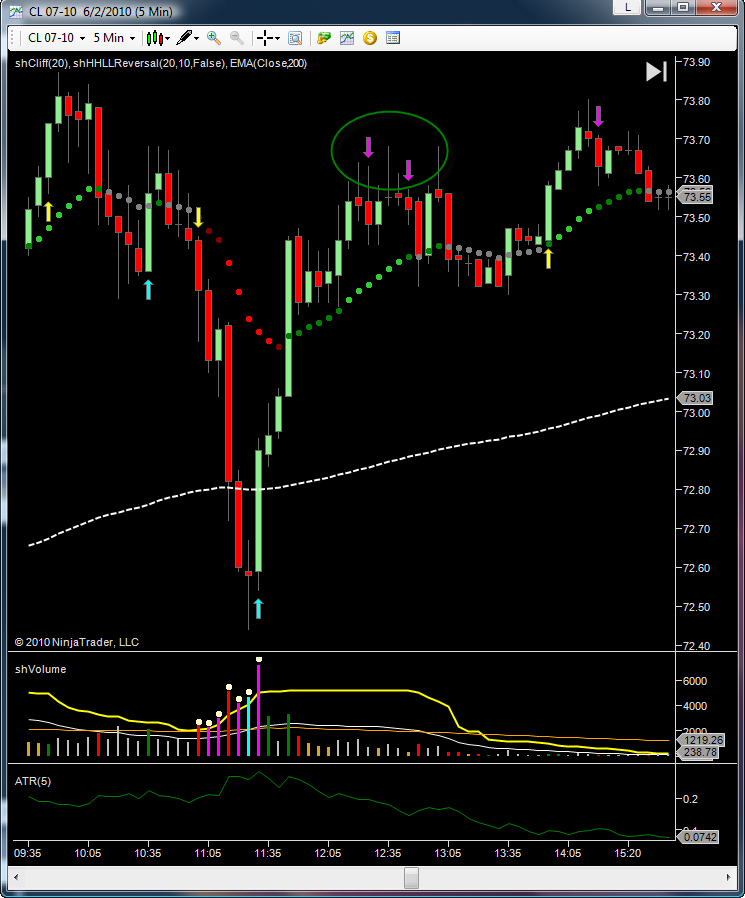Click the indicator label shCliff(20), shHHLLReversal
The width and height of the screenshot is (745, 898).
click(x=161, y=64)
